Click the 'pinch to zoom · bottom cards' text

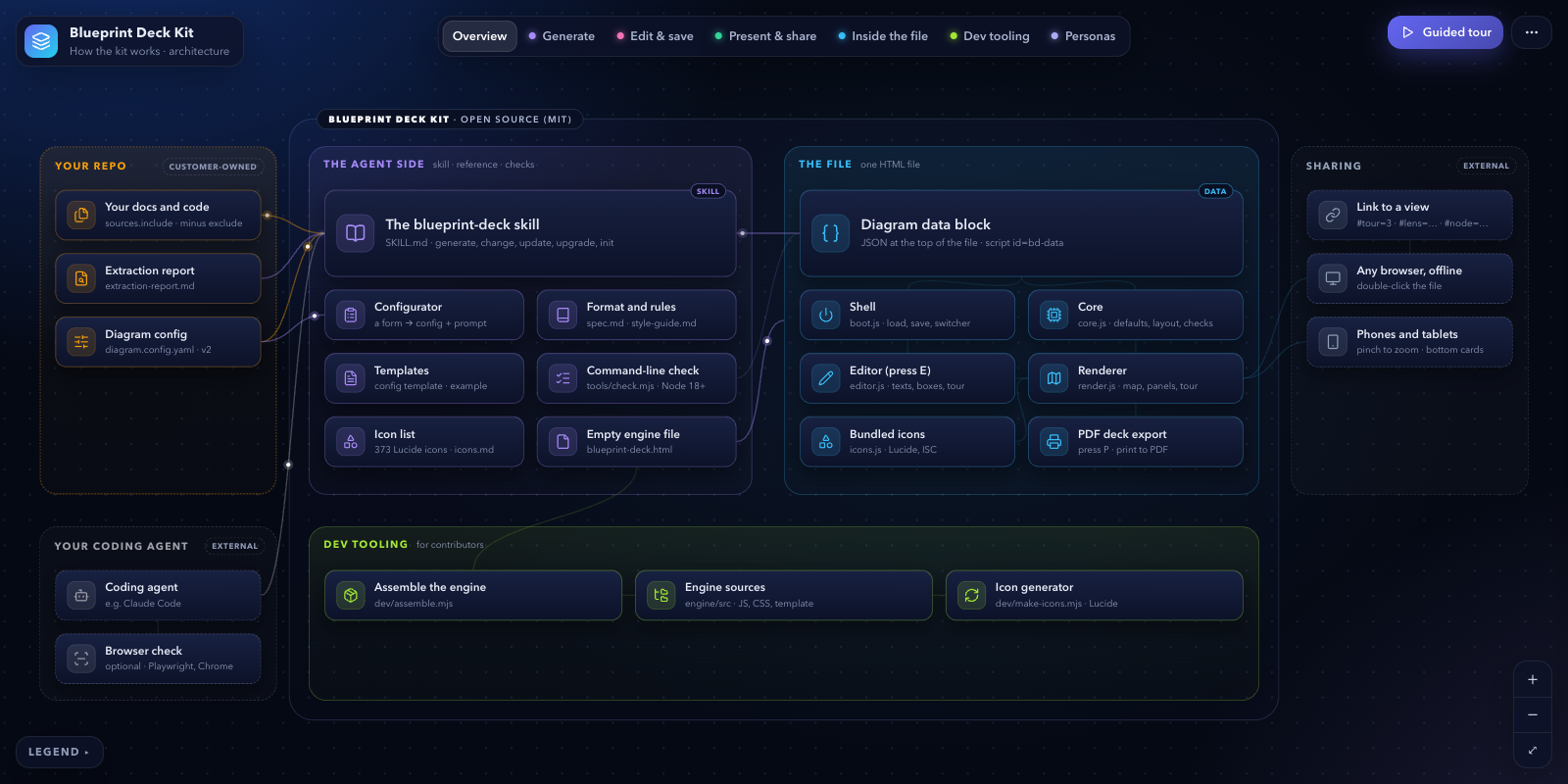(x=1420, y=350)
